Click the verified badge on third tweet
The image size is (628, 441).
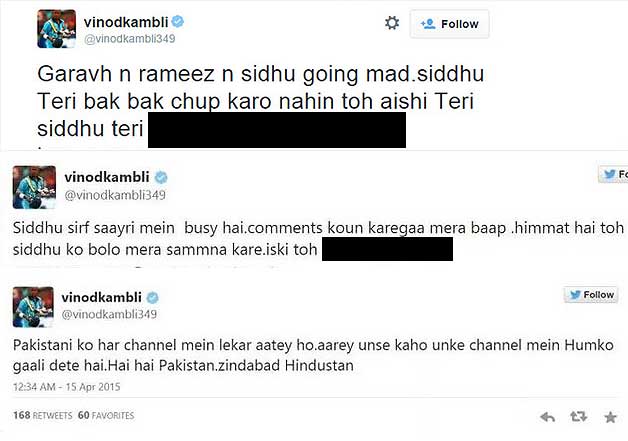click(152, 298)
